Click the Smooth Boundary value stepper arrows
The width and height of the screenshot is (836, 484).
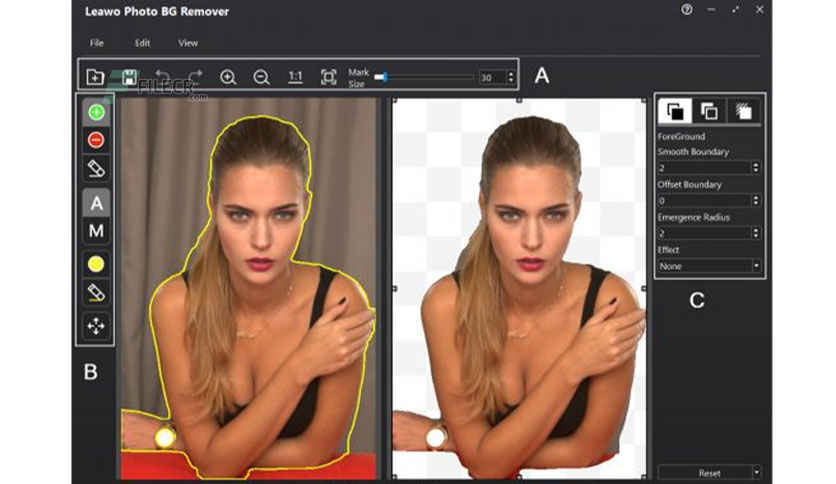pos(755,167)
